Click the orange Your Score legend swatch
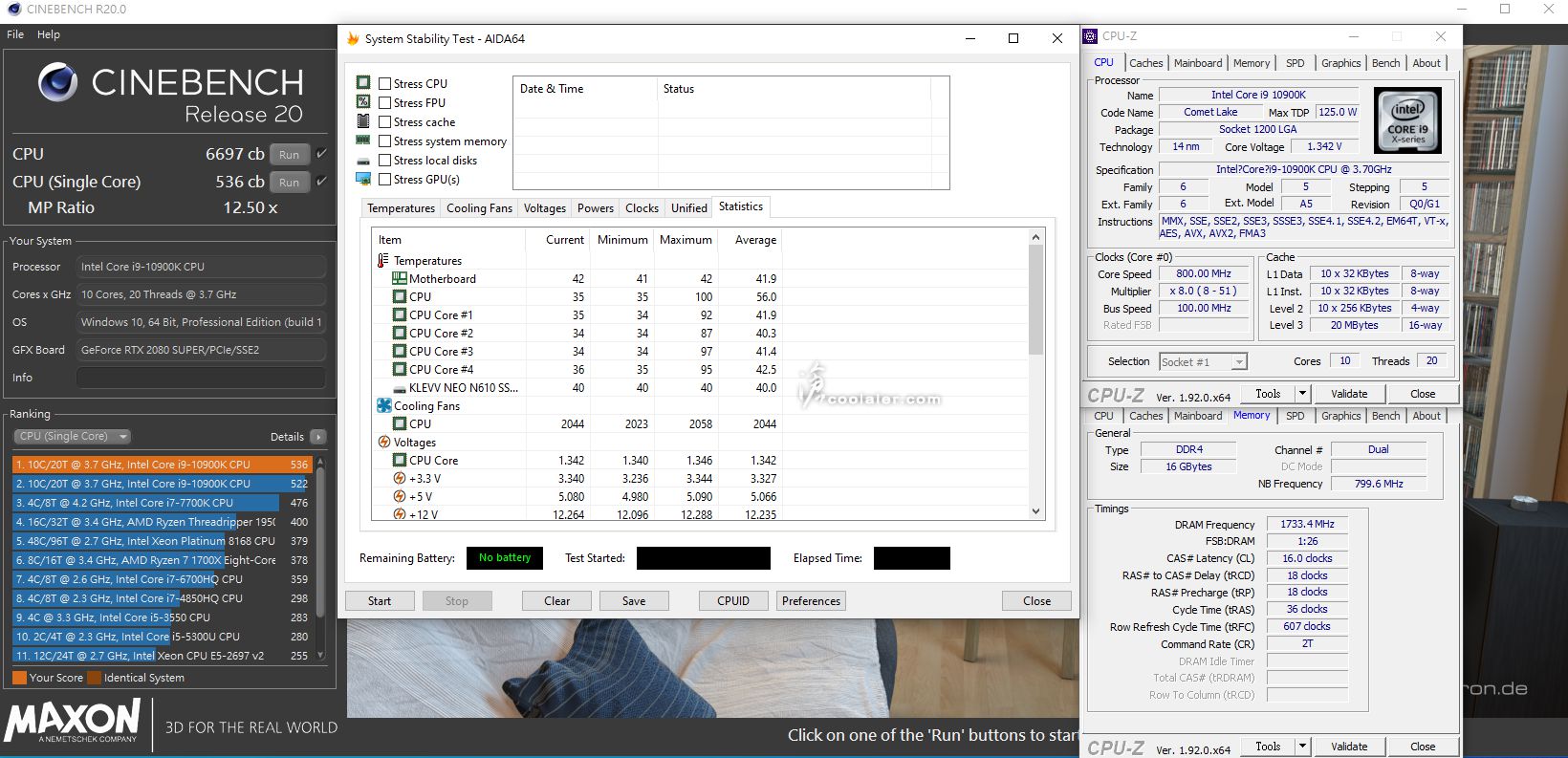Image resolution: width=1568 pixels, height=758 pixels. tap(19, 678)
